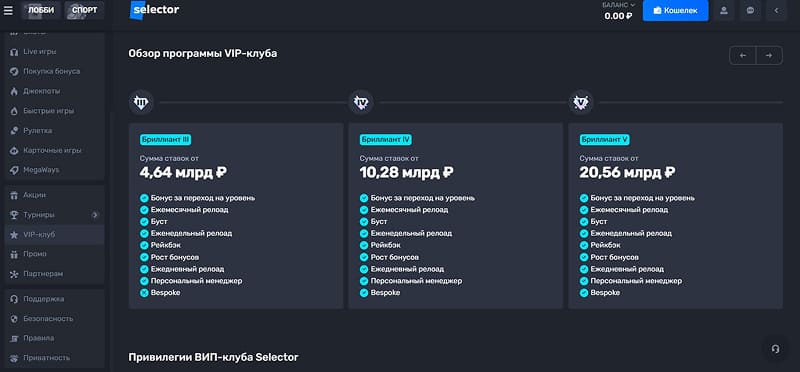Go to next VIP levels arrow
This screenshot has width=800, height=372.
(769, 56)
